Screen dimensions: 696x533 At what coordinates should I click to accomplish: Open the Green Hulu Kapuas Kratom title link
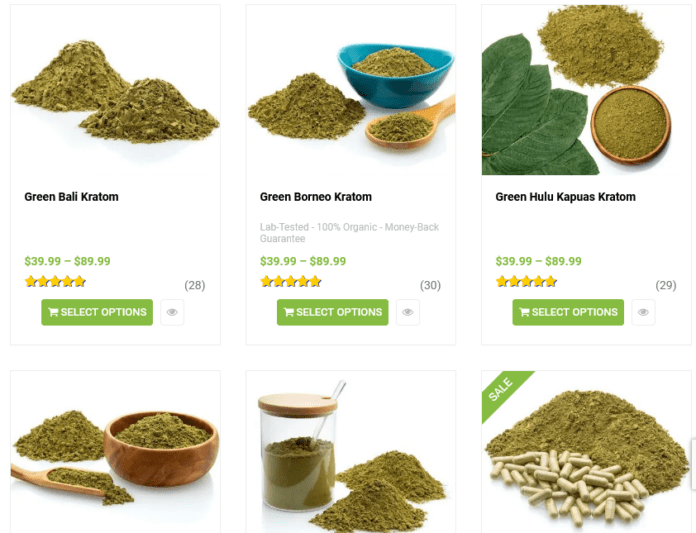[566, 197]
